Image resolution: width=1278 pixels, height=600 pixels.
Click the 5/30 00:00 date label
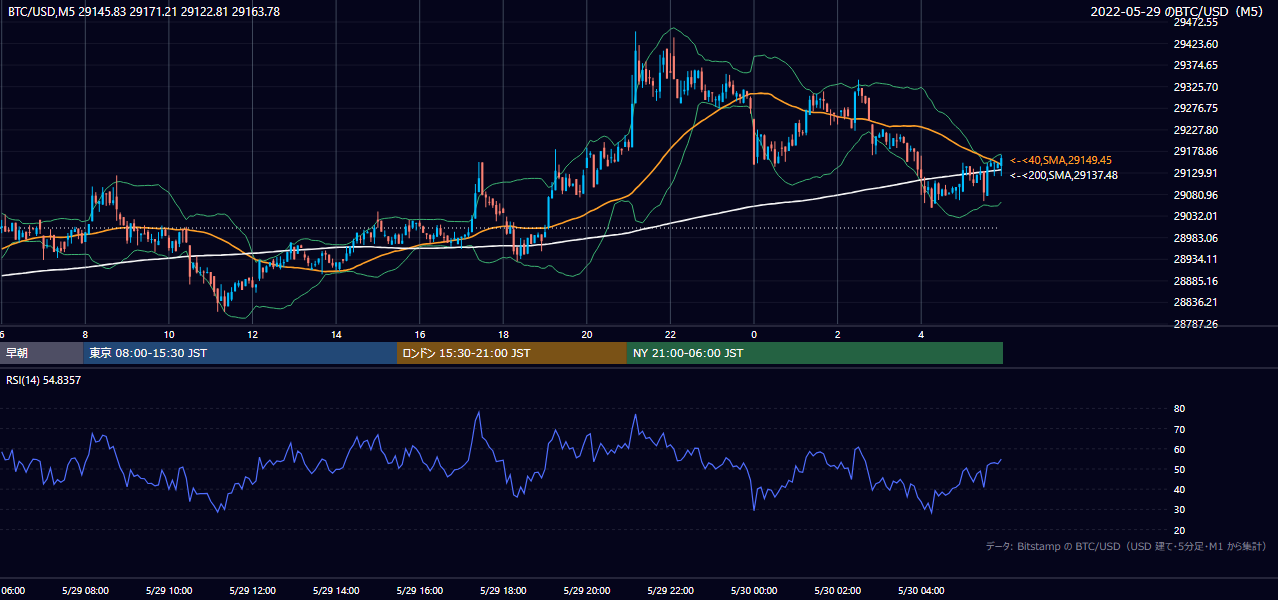(754, 590)
